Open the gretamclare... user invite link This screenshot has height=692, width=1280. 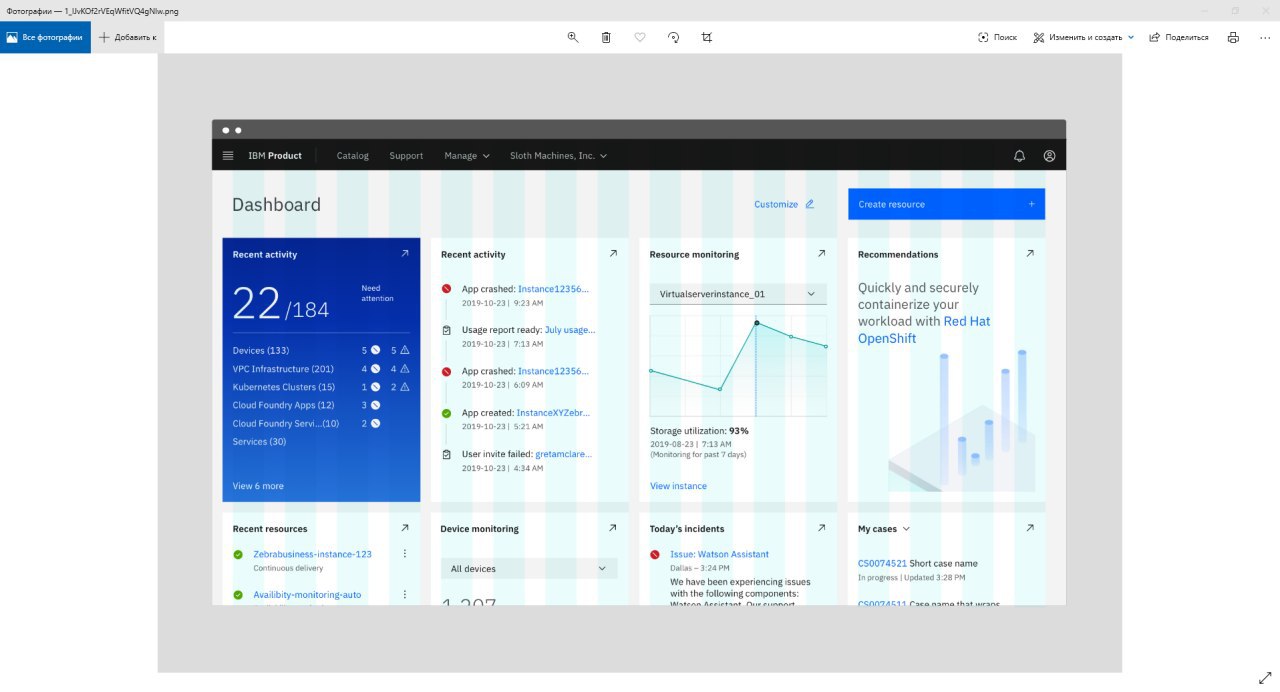(563, 453)
